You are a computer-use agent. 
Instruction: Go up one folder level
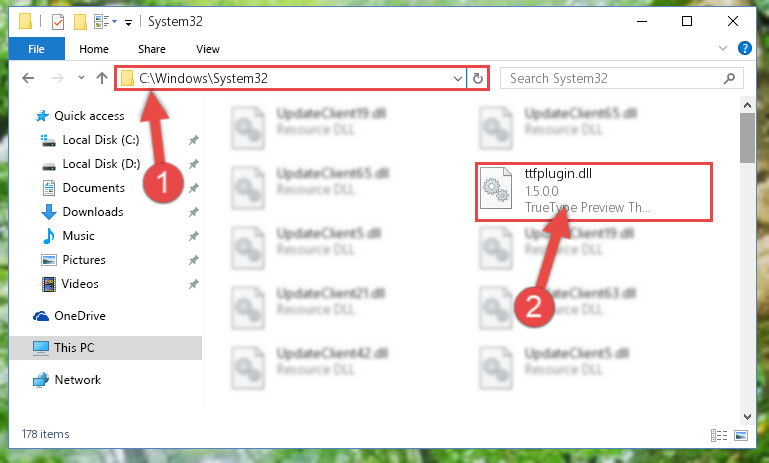(x=102, y=78)
